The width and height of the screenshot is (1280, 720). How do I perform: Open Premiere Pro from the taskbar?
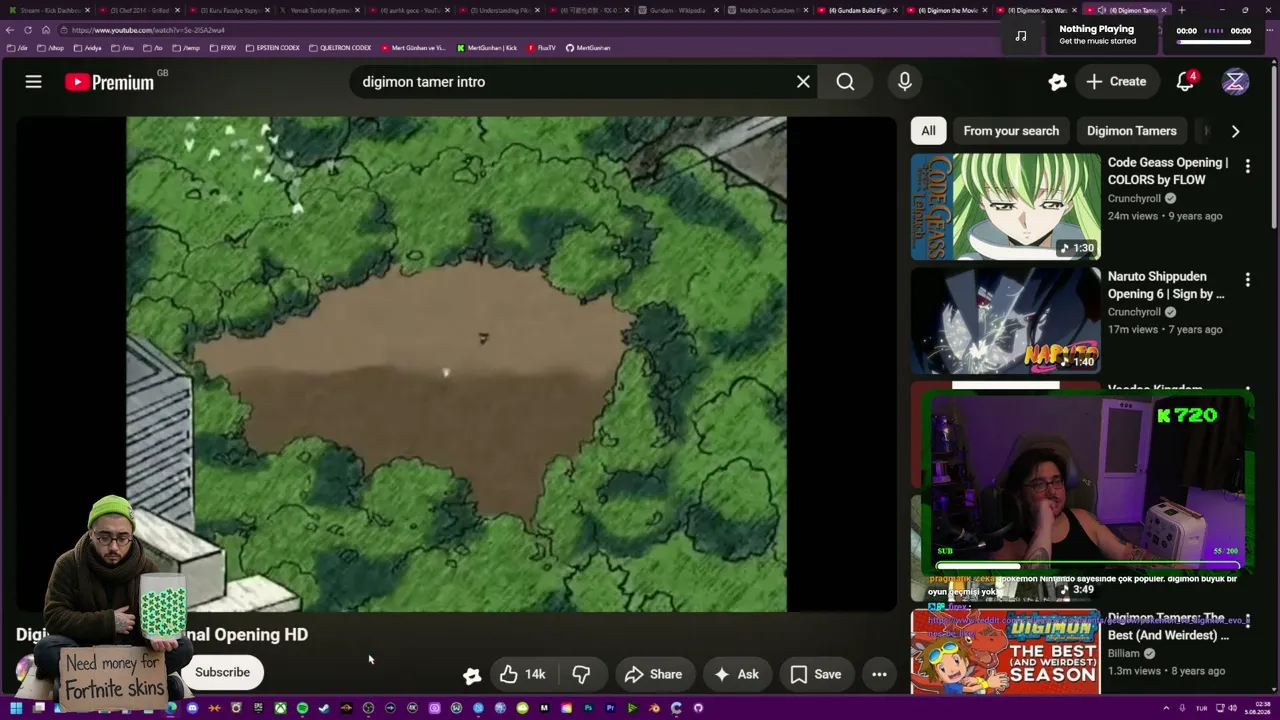[x=610, y=708]
